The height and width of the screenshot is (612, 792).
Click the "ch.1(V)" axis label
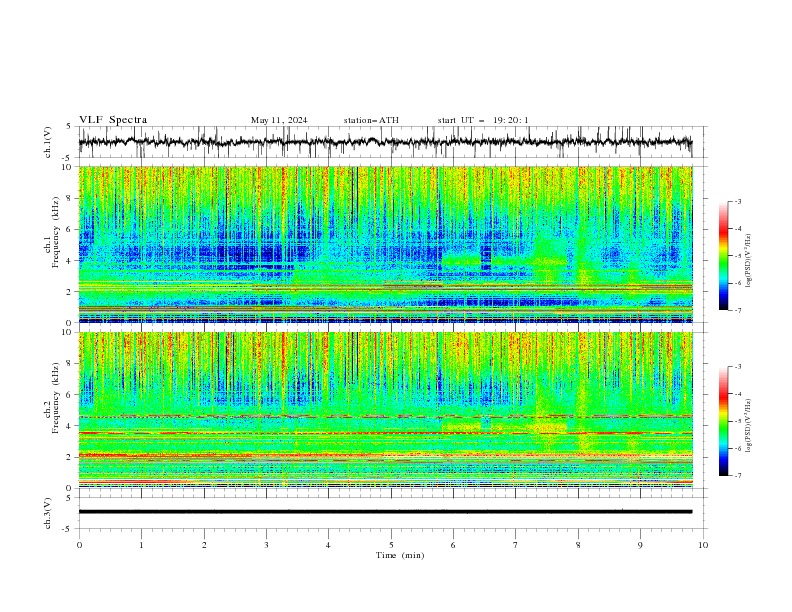pyautogui.click(x=48, y=142)
